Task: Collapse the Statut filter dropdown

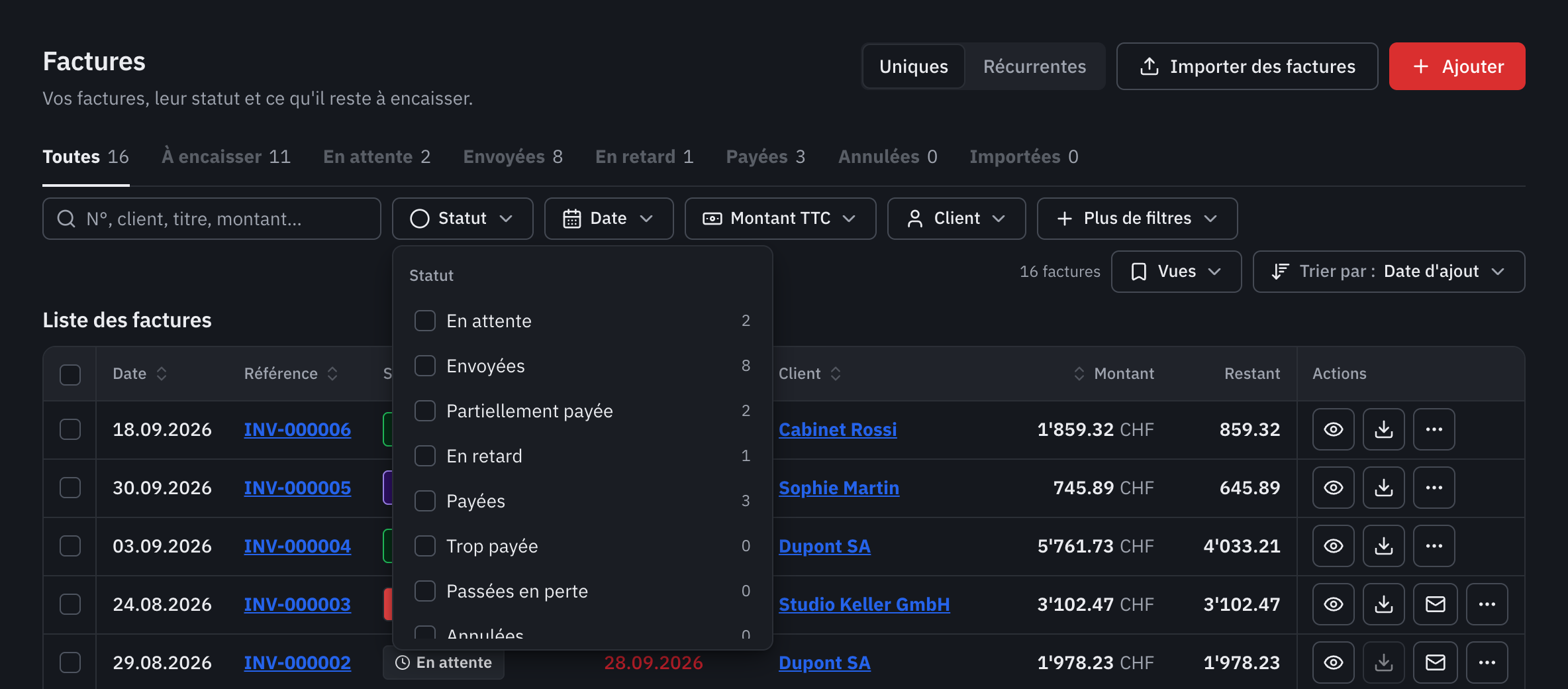Action: pyautogui.click(x=462, y=219)
